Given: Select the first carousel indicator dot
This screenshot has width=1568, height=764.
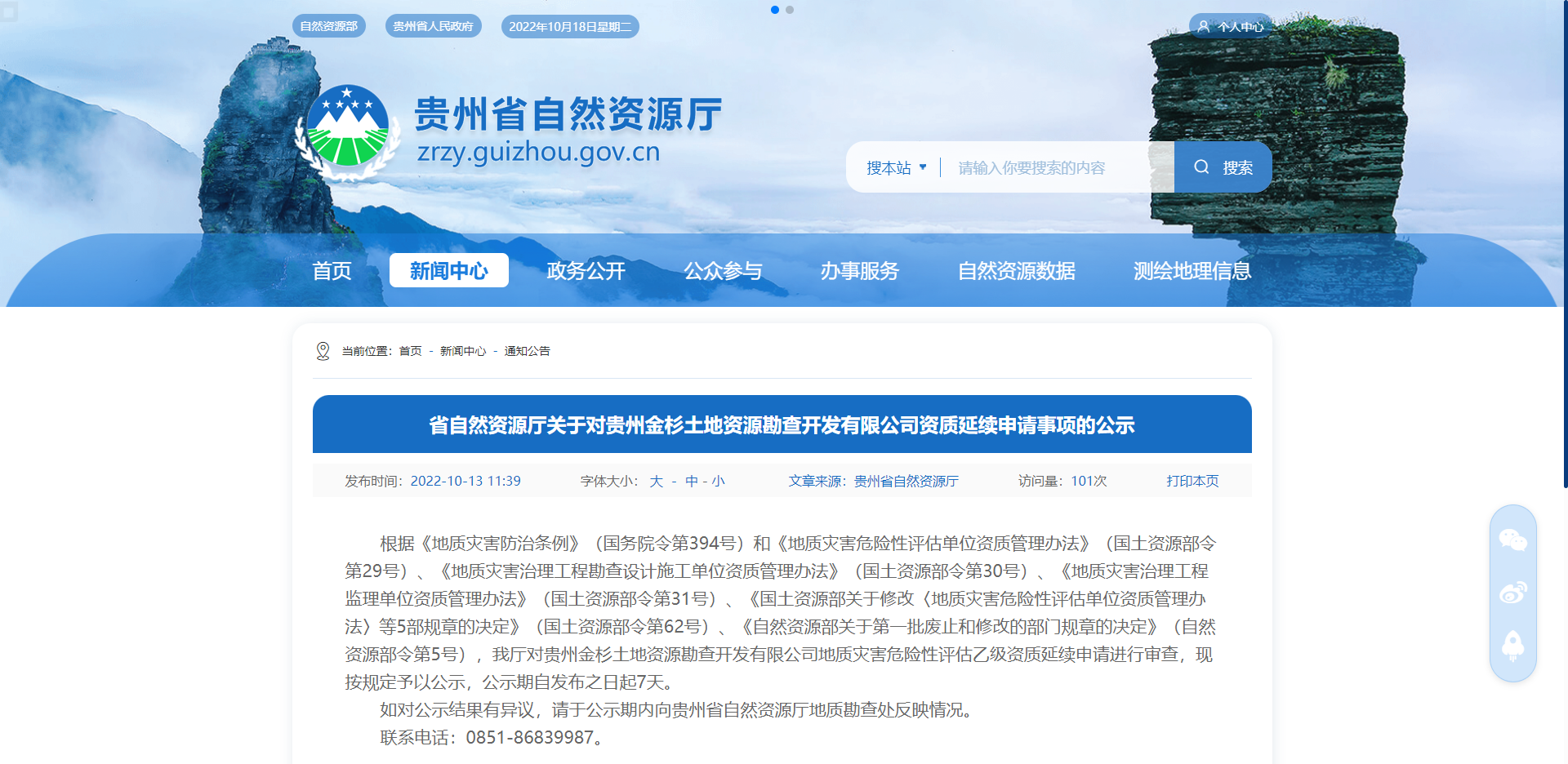Looking at the screenshot, I should (775, 10).
